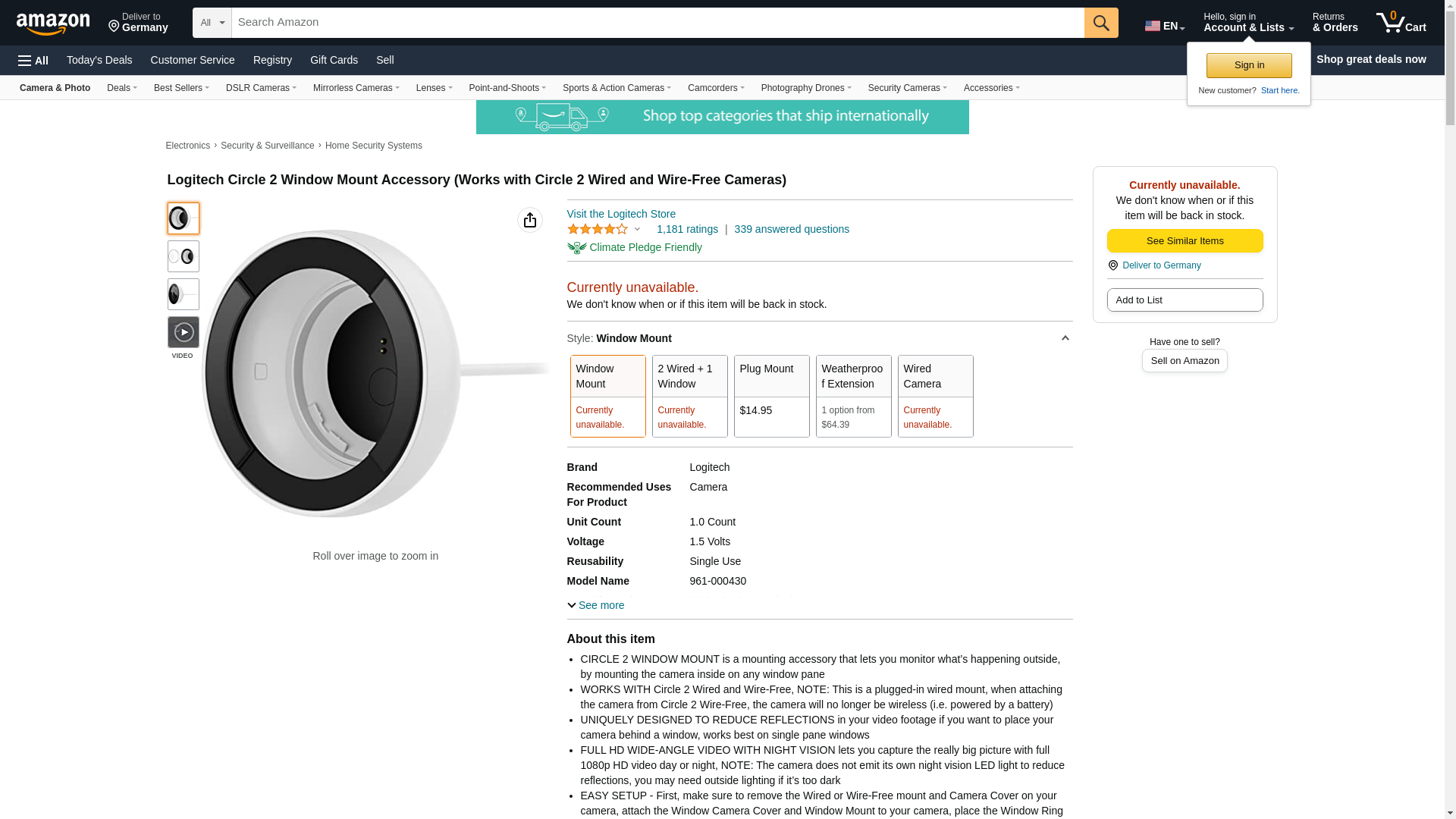Play the product video thumbnail

(183, 332)
